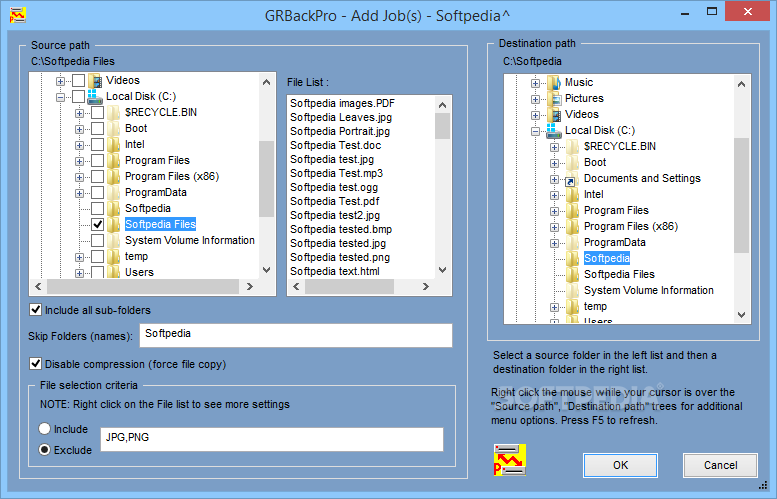The width and height of the screenshot is (777, 499).
Task: Select the Include radio button
Action: pos(45,429)
